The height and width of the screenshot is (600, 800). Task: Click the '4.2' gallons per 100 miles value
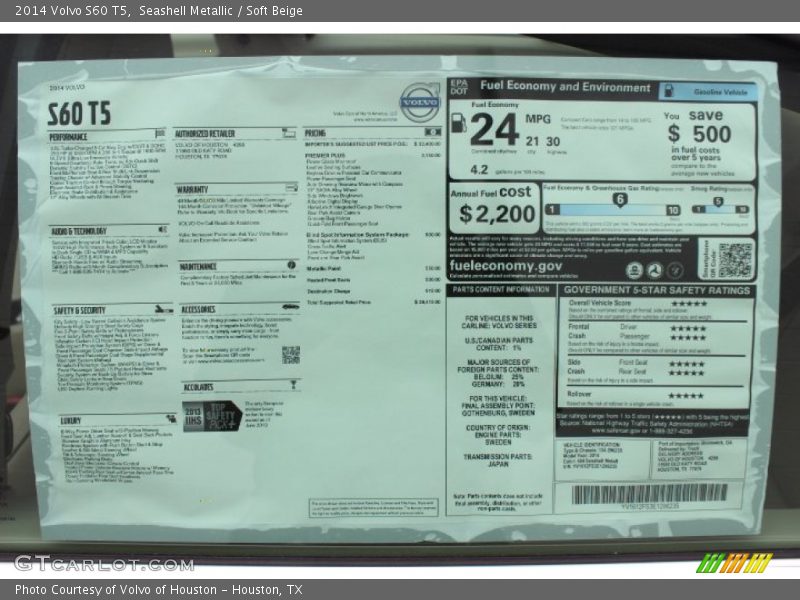click(479, 169)
